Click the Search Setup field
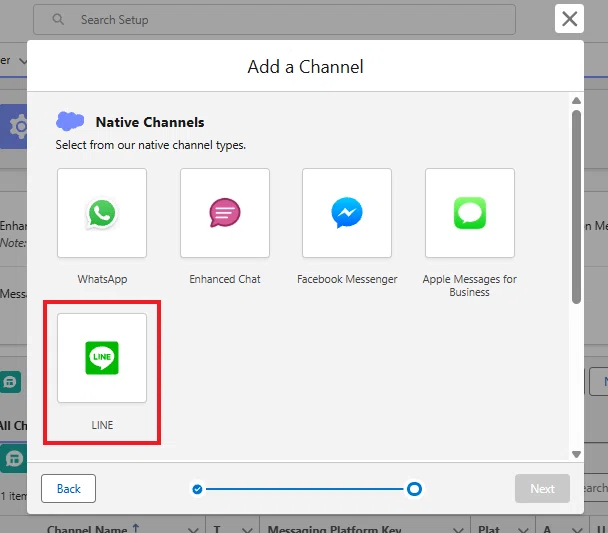The width and height of the screenshot is (608, 533). point(275,20)
